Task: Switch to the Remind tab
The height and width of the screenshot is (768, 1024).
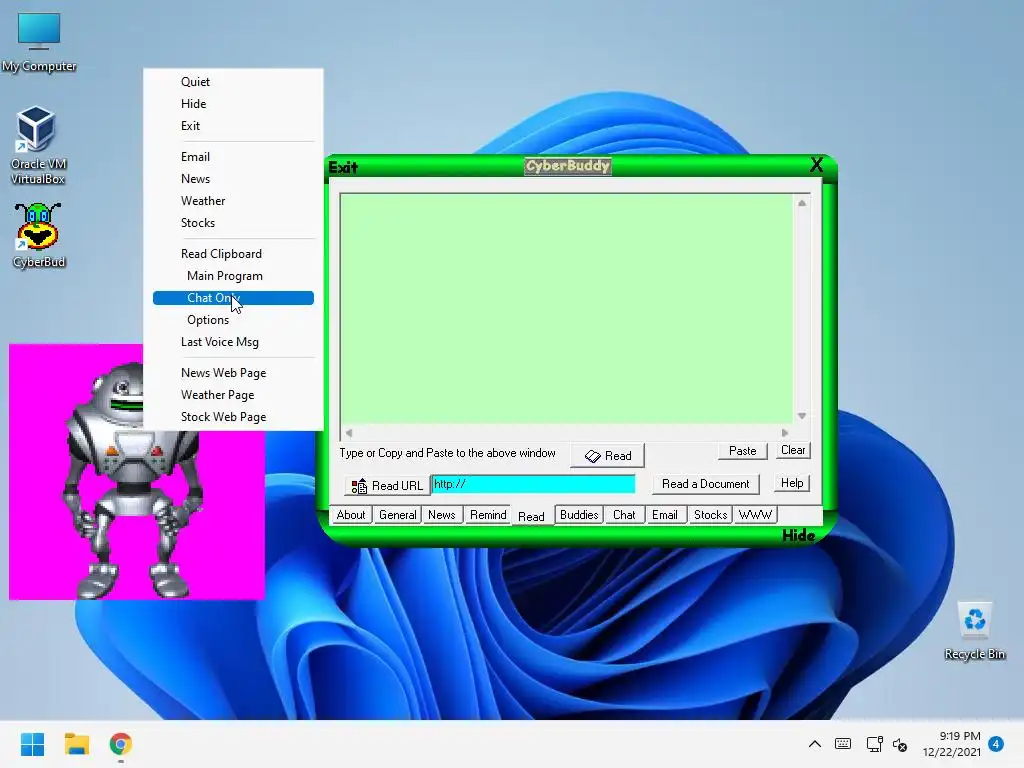Action: point(488,515)
